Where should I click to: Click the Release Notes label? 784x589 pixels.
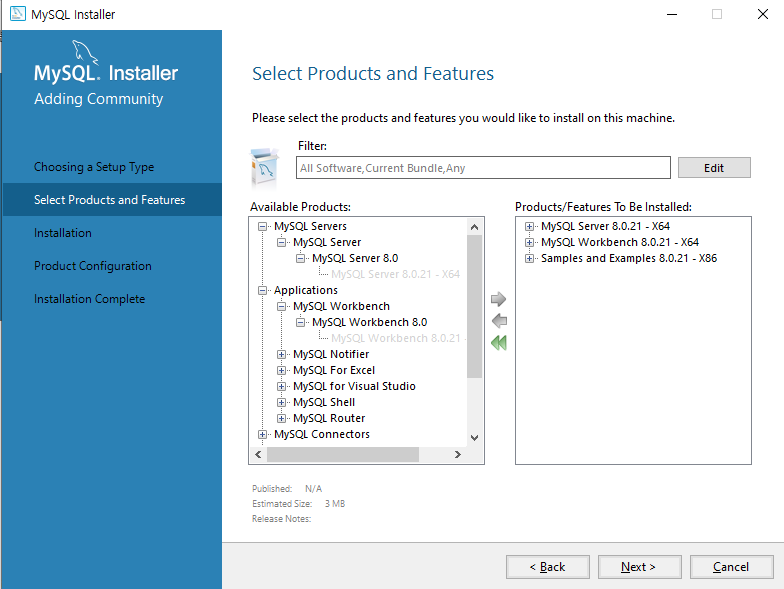pos(282,519)
